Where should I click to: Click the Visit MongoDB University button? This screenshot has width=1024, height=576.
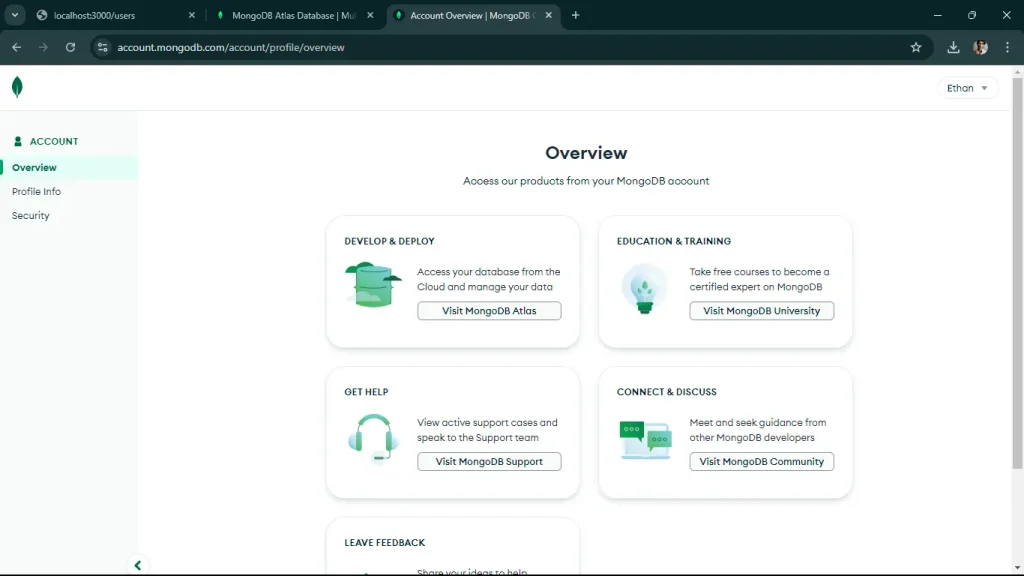[761, 310]
